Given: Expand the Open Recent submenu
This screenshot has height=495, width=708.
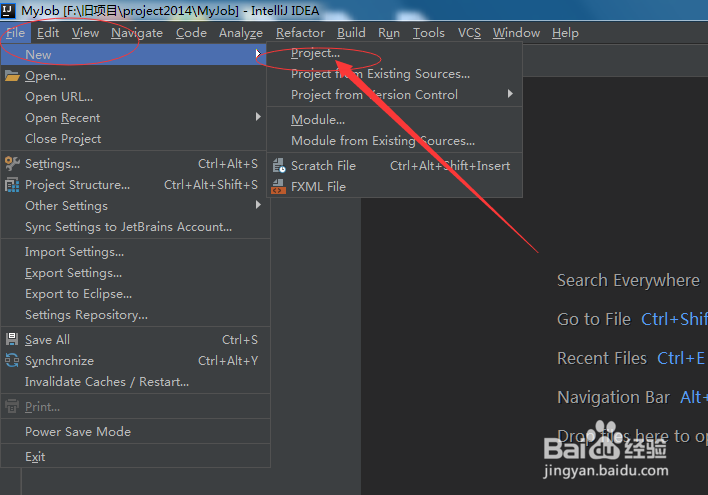Looking at the screenshot, I should pos(134,118).
